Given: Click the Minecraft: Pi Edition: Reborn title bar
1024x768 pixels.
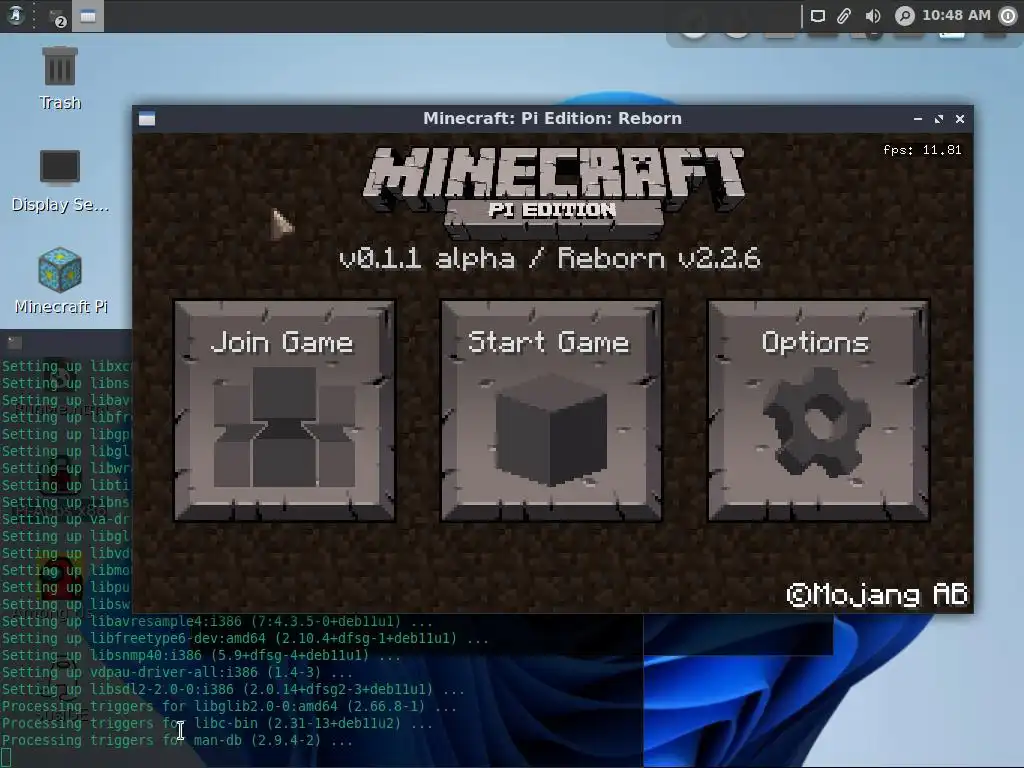Looking at the screenshot, I should (x=552, y=119).
